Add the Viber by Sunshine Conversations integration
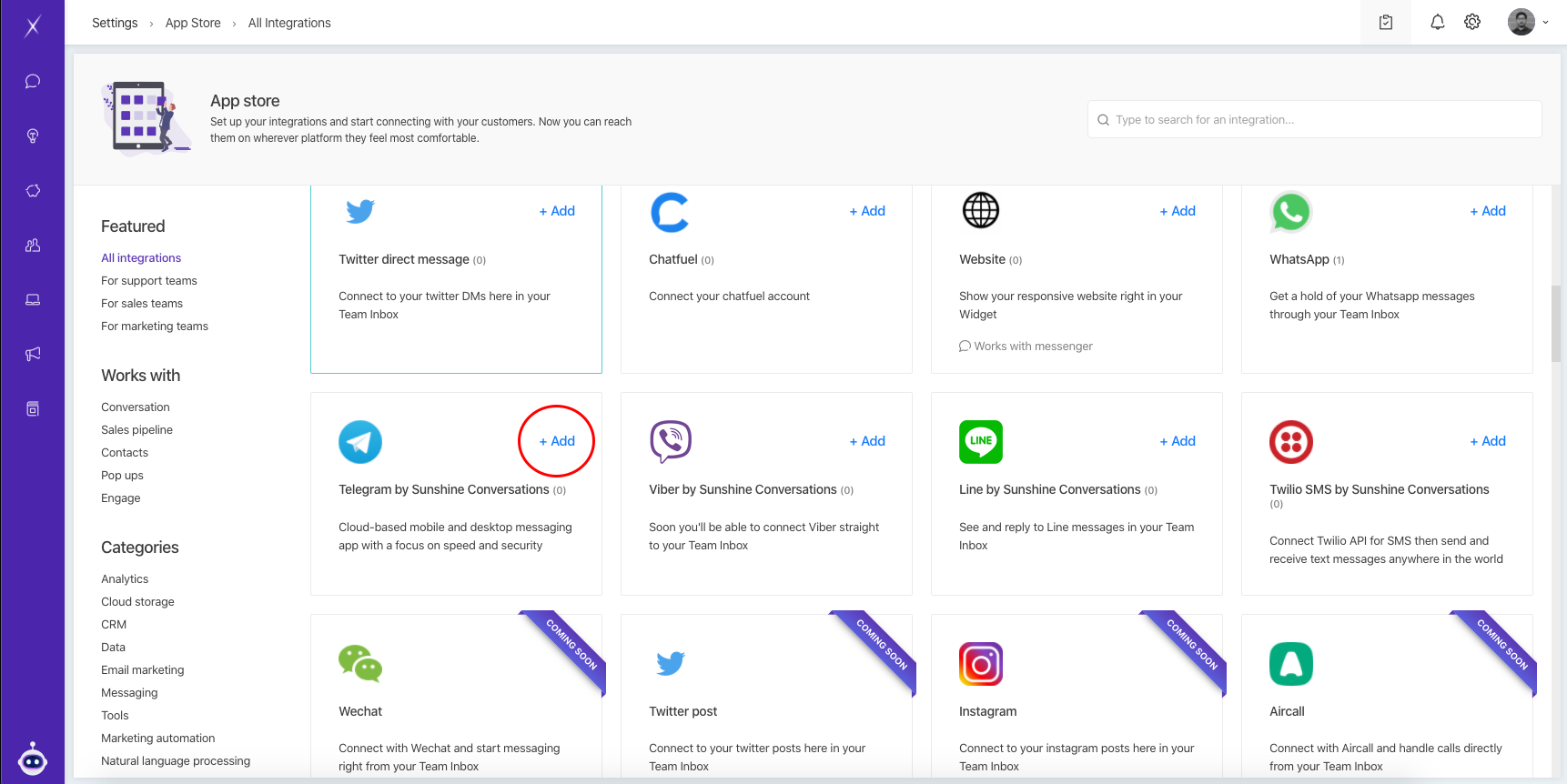The height and width of the screenshot is (784, 1567). coord(867,441)
